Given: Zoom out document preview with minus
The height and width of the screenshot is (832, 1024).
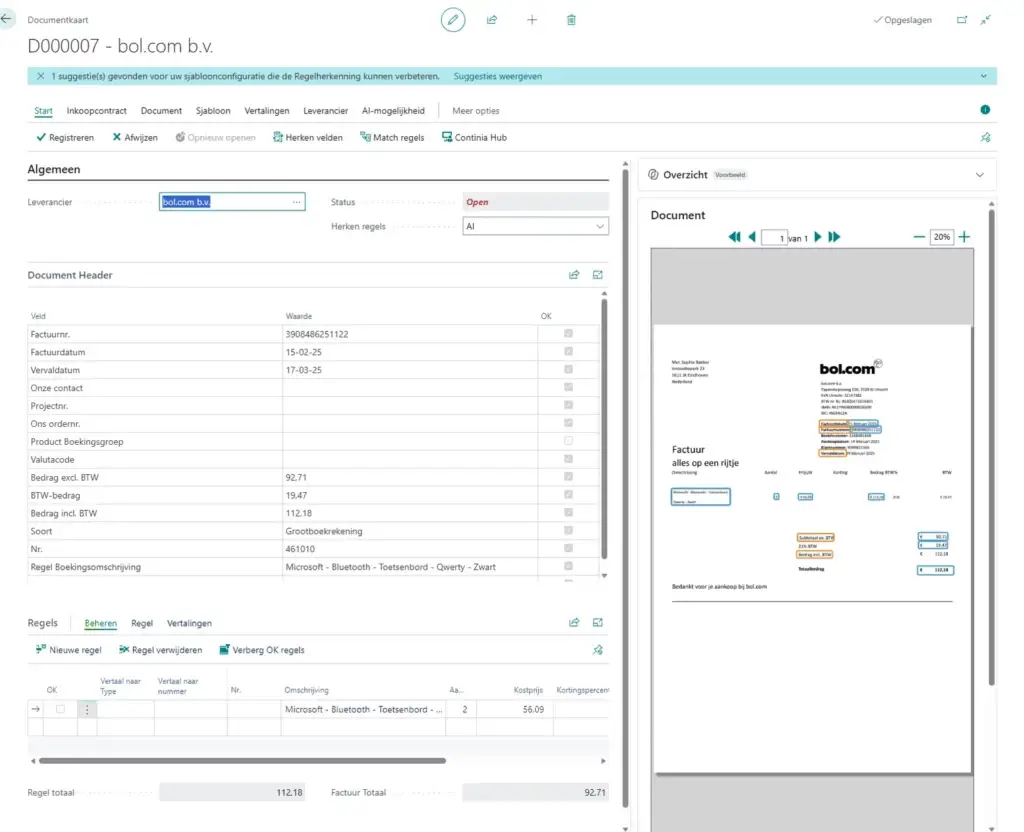Looking at the screenshot, I should tap(919, 236).
